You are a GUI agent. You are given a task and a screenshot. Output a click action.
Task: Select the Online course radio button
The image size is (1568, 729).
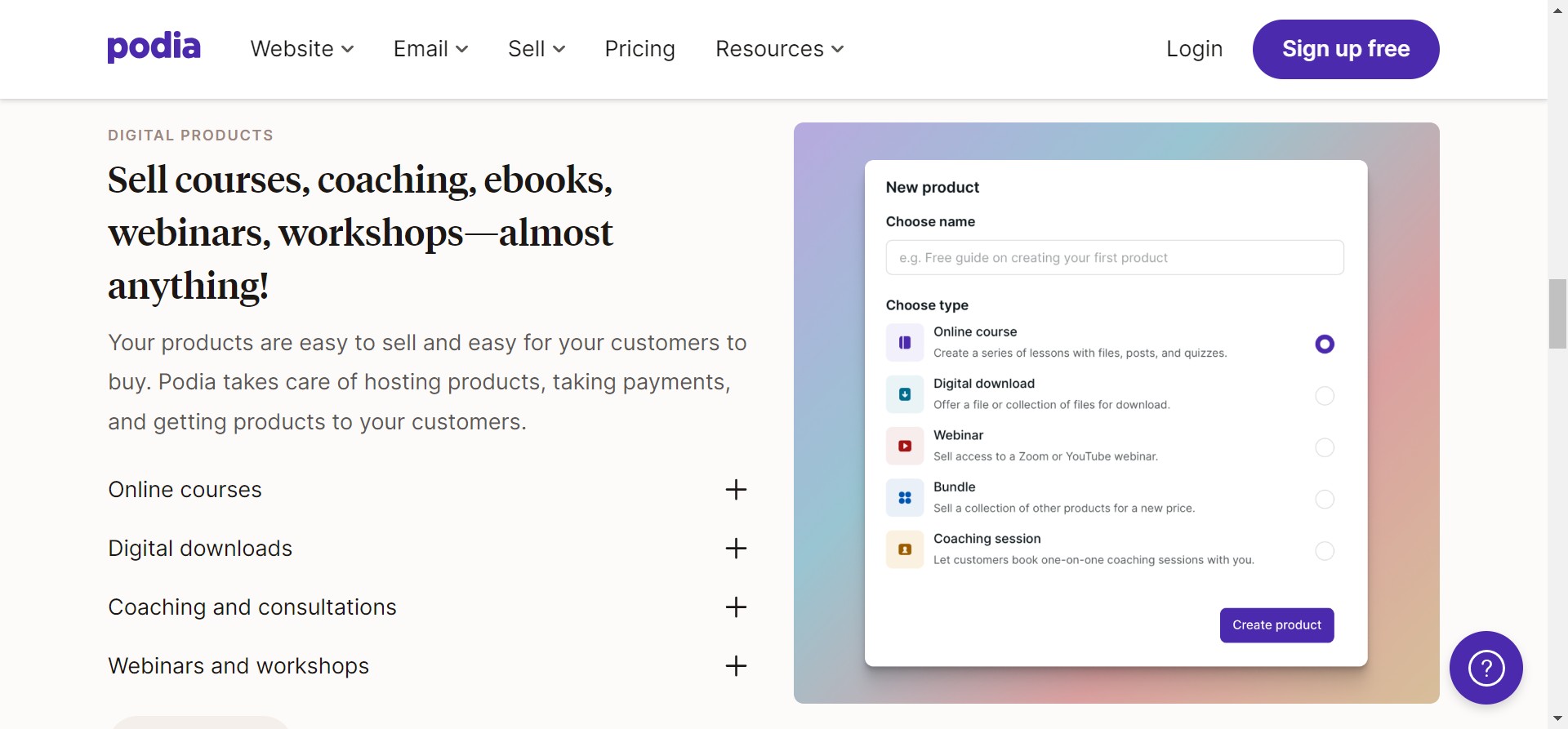[1325, 344]
